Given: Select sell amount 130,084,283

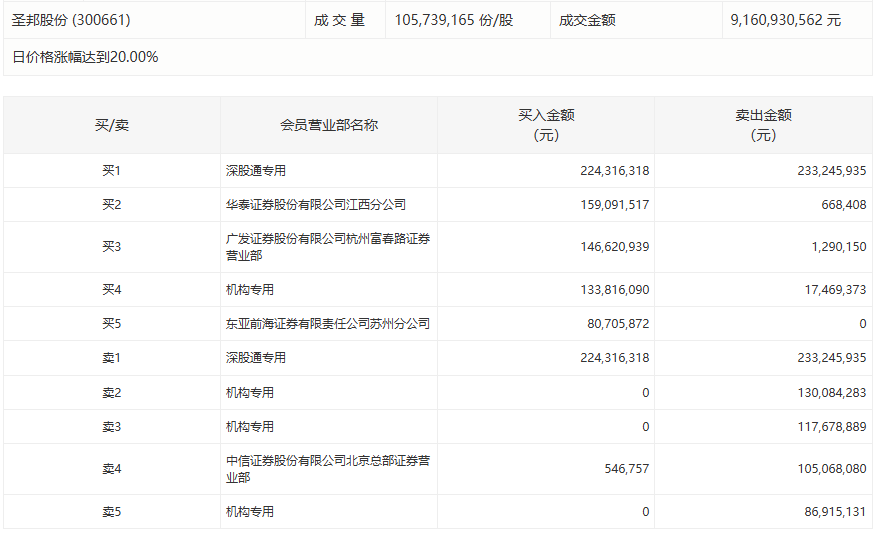Looking at the screenshot, I should point(832,393).
